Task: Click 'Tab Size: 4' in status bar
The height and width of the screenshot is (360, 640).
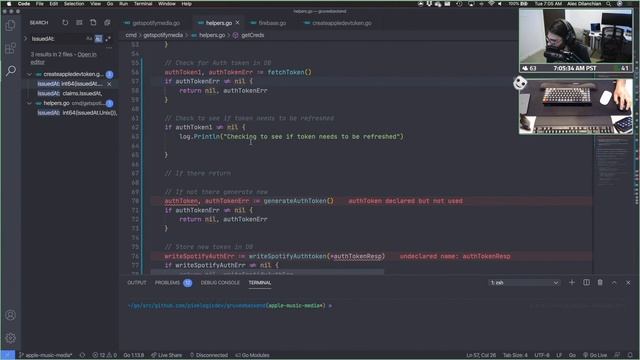Action: [515, 355]
